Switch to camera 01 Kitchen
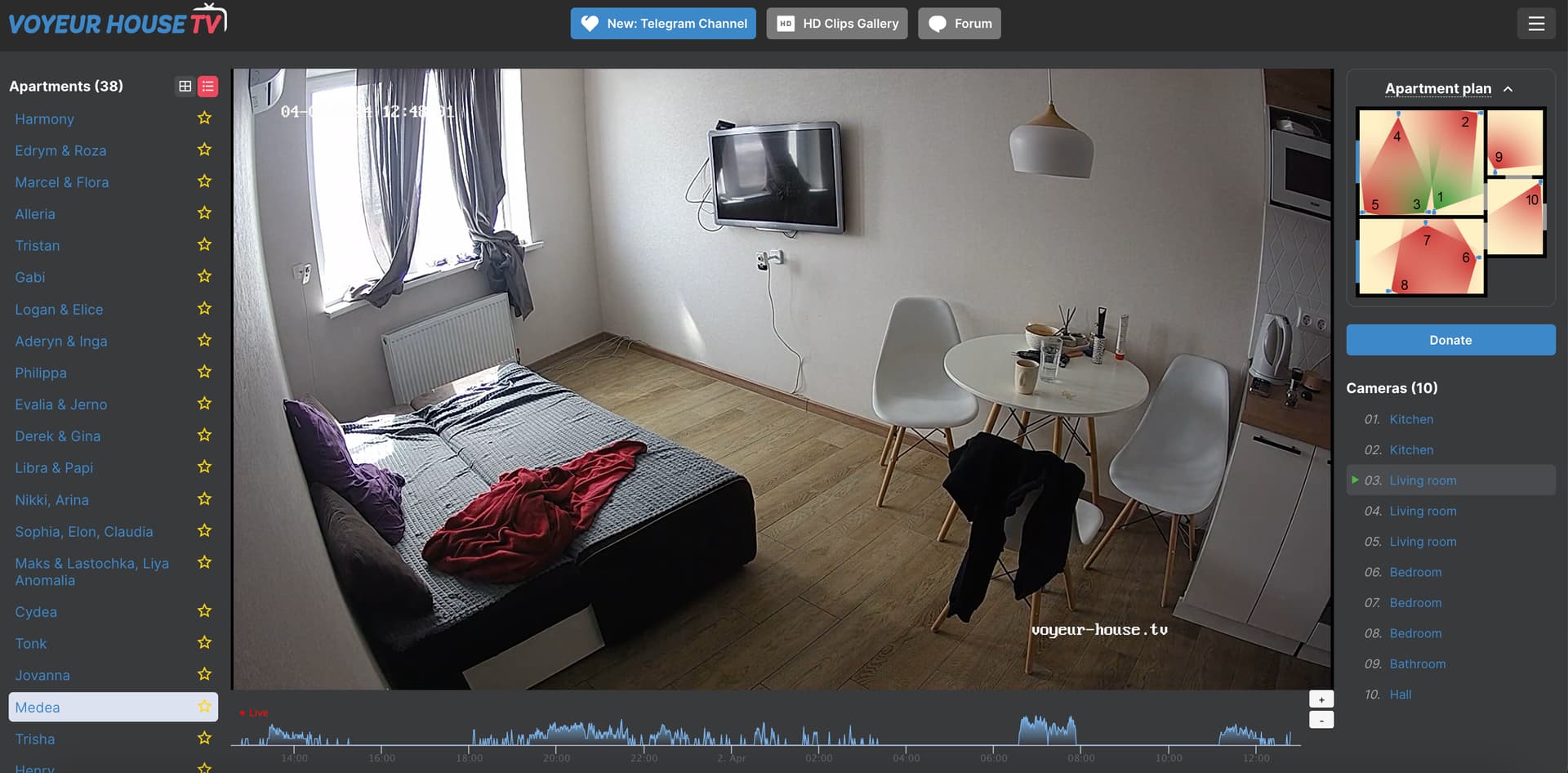1568x773 pixels. [x=1410, y=419]
